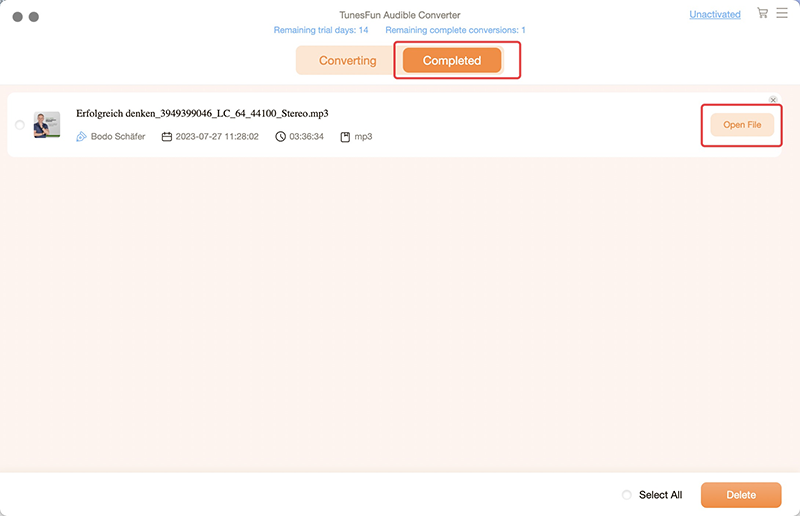
Task: Click the second gray window control dot
Action: pos(34,17)
